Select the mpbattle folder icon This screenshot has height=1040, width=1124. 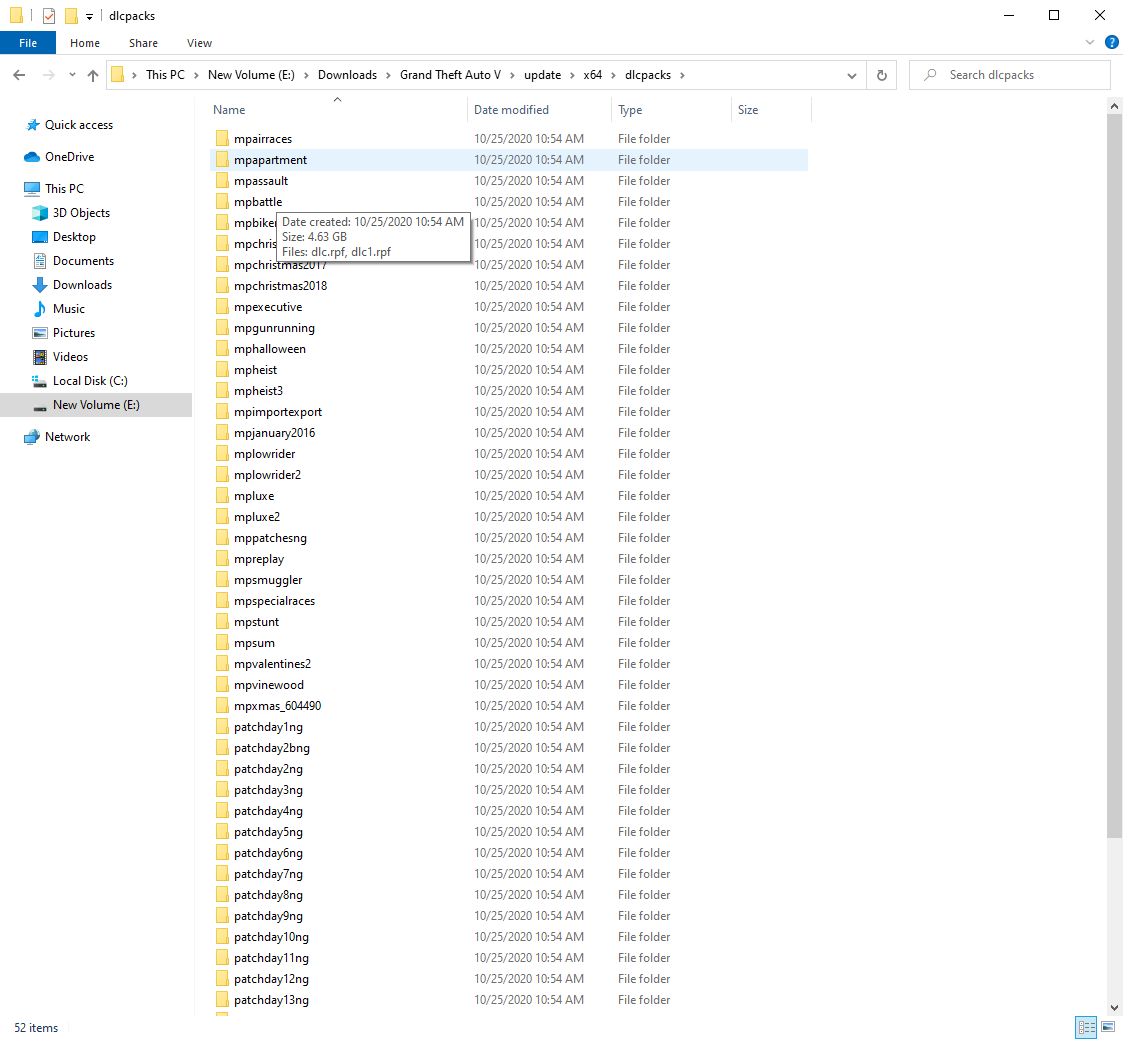click(222, 201)
